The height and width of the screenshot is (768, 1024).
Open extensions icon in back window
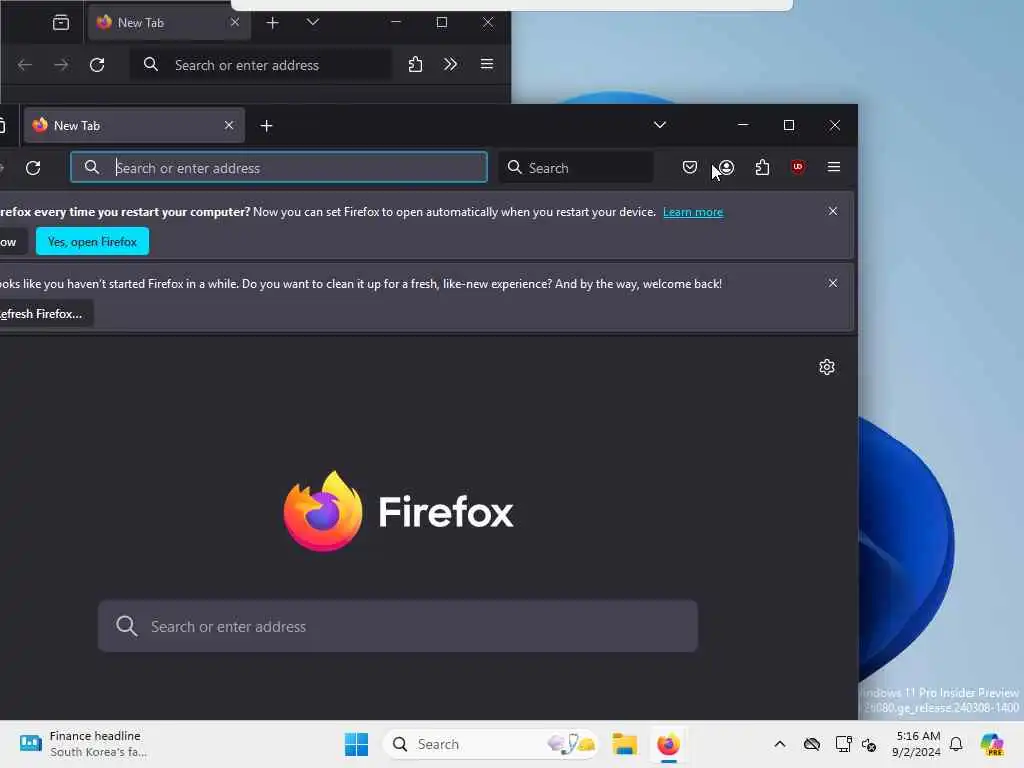tap(415, 65)
